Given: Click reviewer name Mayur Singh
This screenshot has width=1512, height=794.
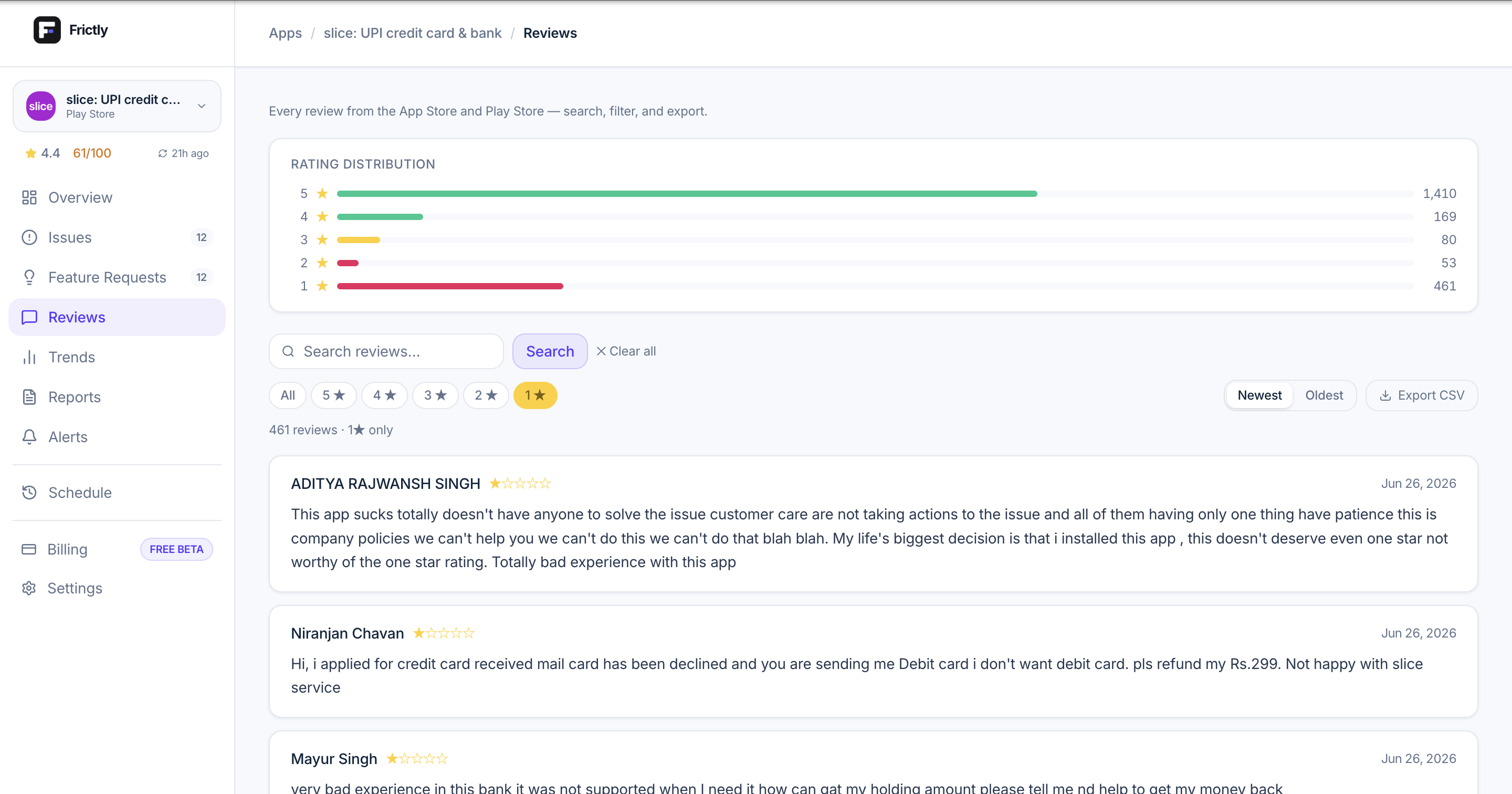Looking at the screenshot, I should click(x=334, y=759).
